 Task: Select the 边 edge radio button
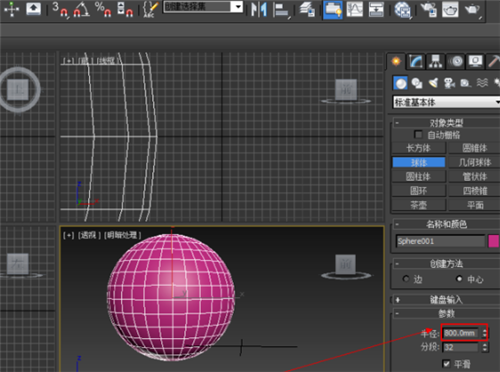click(406, 278)
